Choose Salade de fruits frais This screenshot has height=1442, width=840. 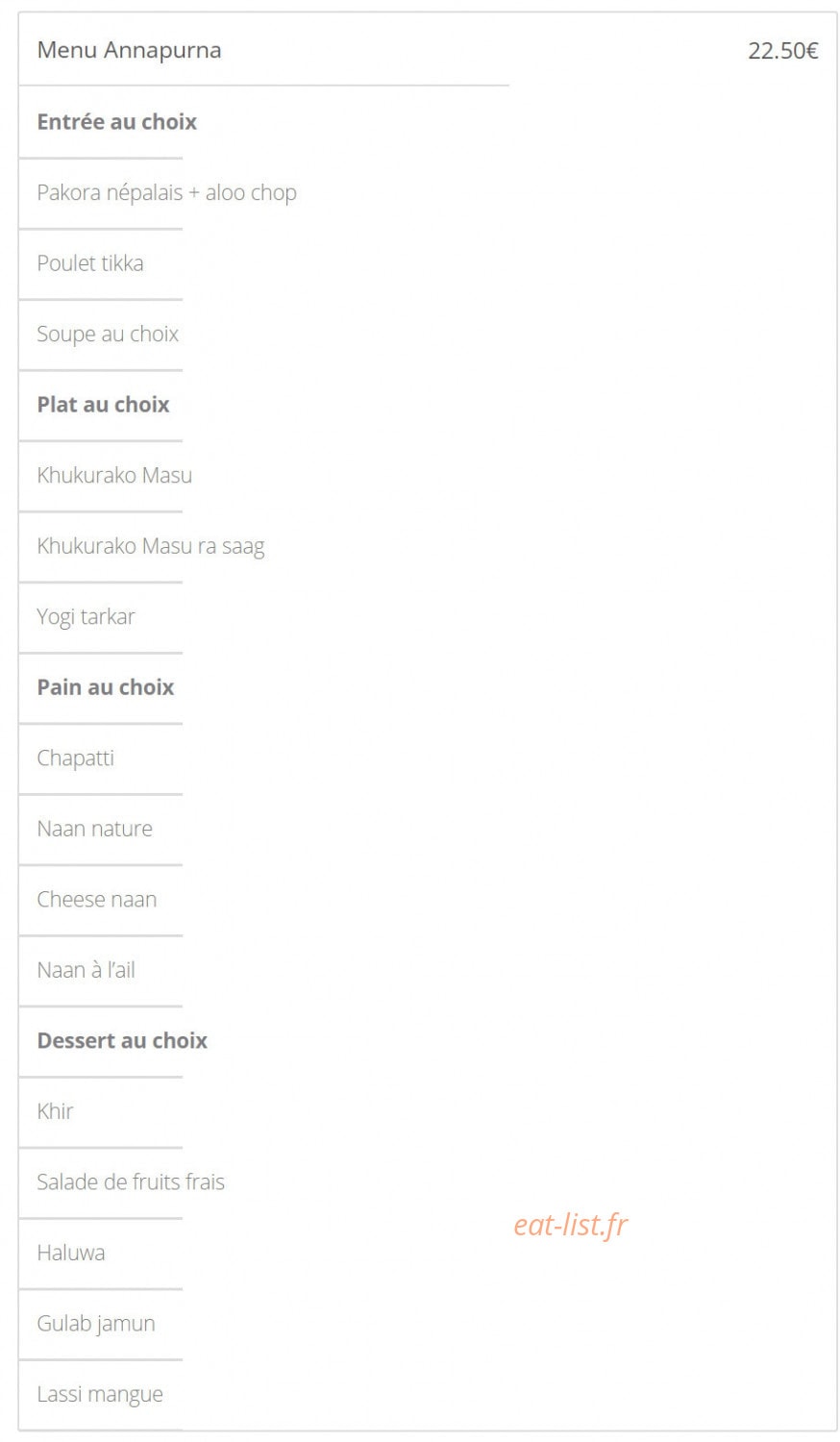pyautogui.click(x=131, y=1181)
